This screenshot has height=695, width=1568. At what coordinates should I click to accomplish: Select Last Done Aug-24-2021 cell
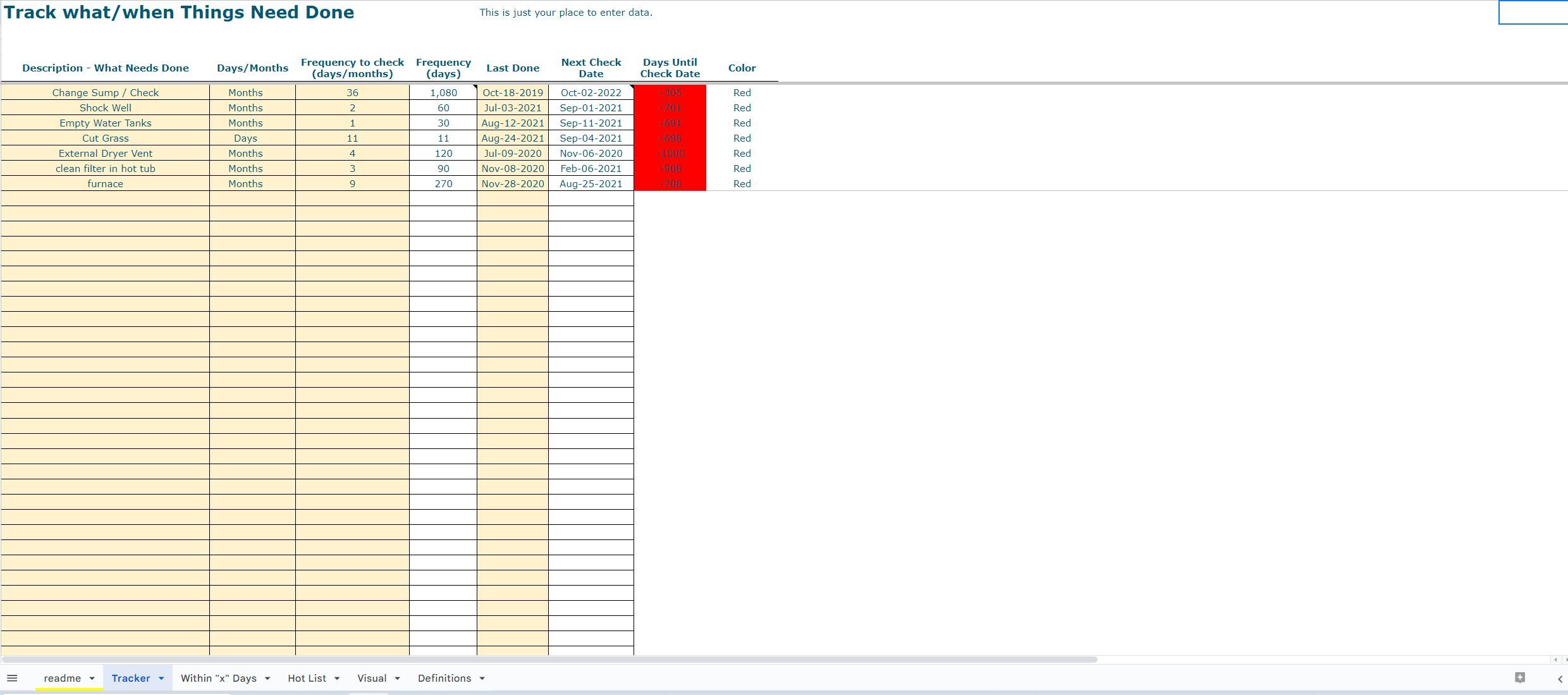coord(513,138)
